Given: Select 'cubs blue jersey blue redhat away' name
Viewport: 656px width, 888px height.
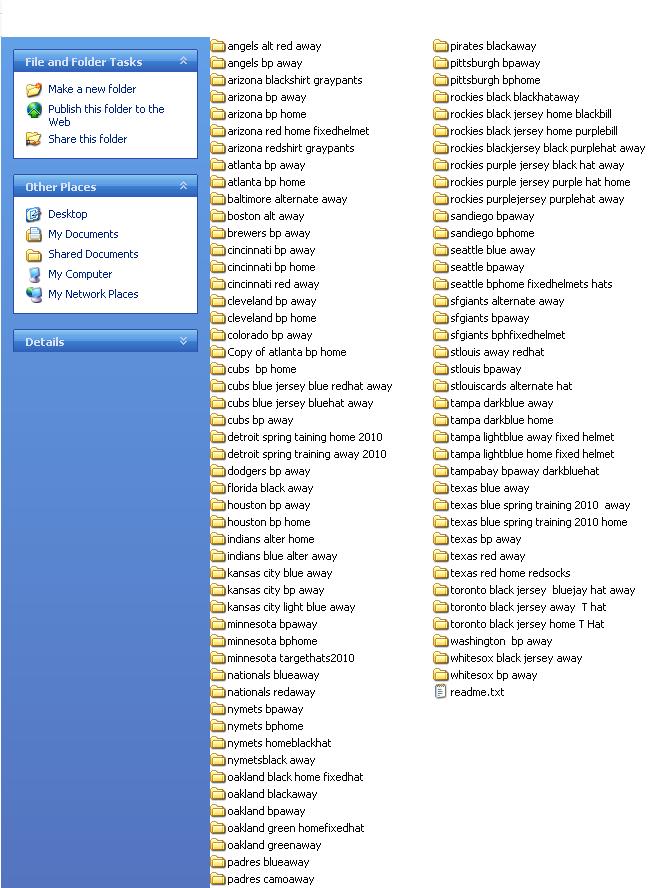Looking at the screenshot, I should click(x=309, y=386).
